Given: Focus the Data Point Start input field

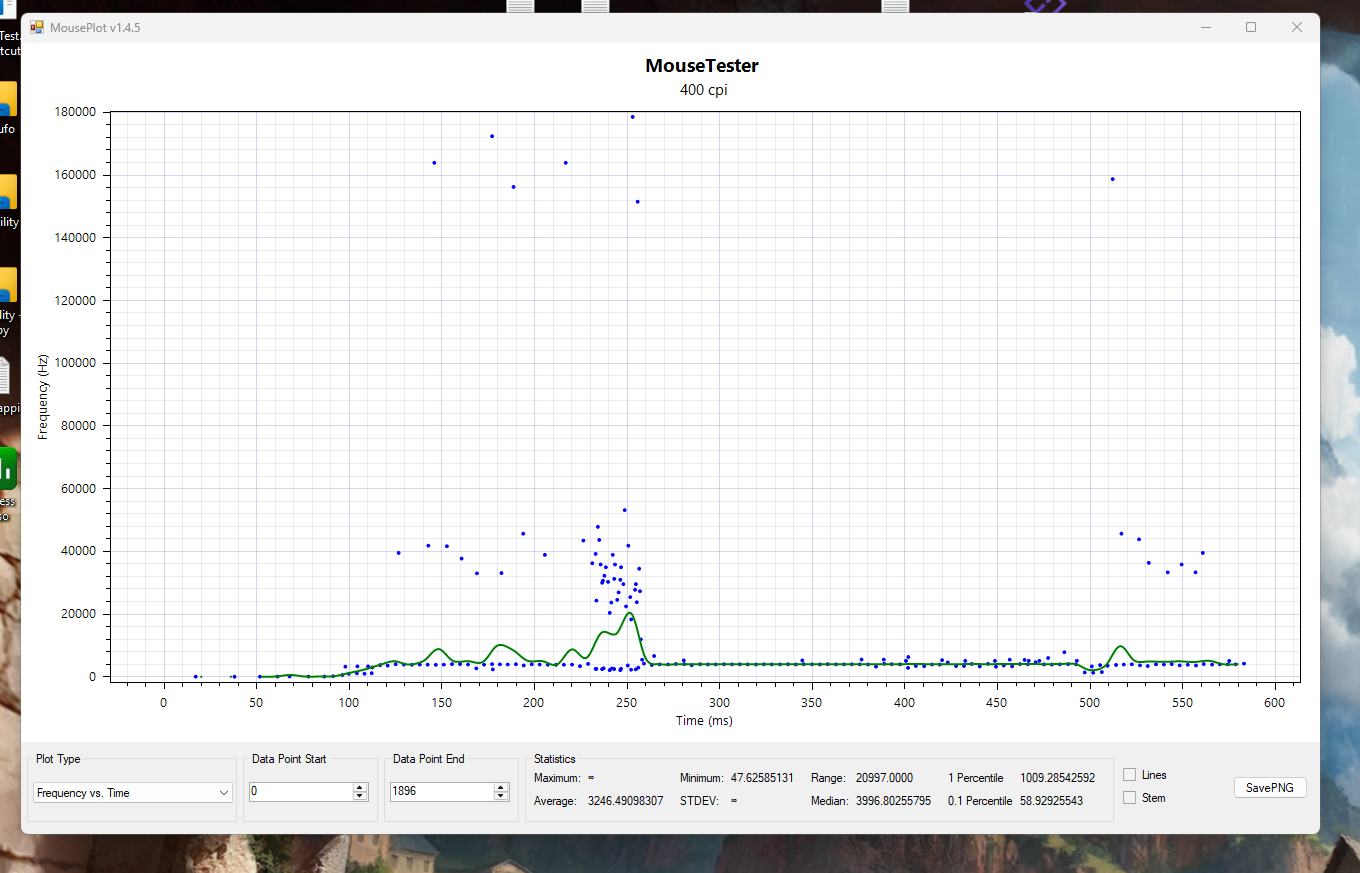Looking at the screenshot, I should (x=299, y=792).
